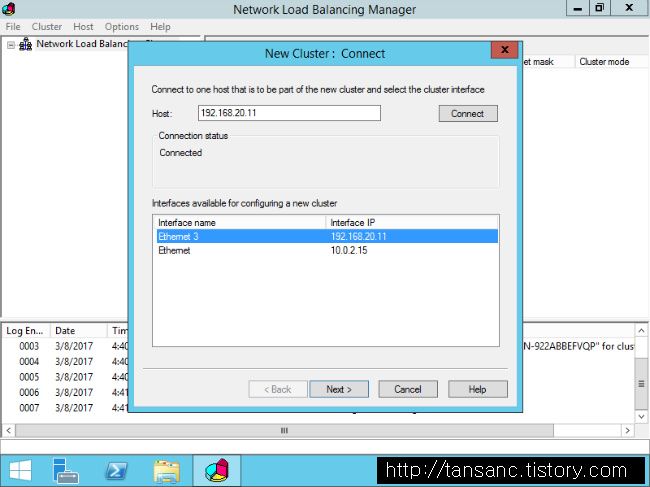
Task: Click the 192.168.20.11 interface IP cell
Action: tap(358, 236)
